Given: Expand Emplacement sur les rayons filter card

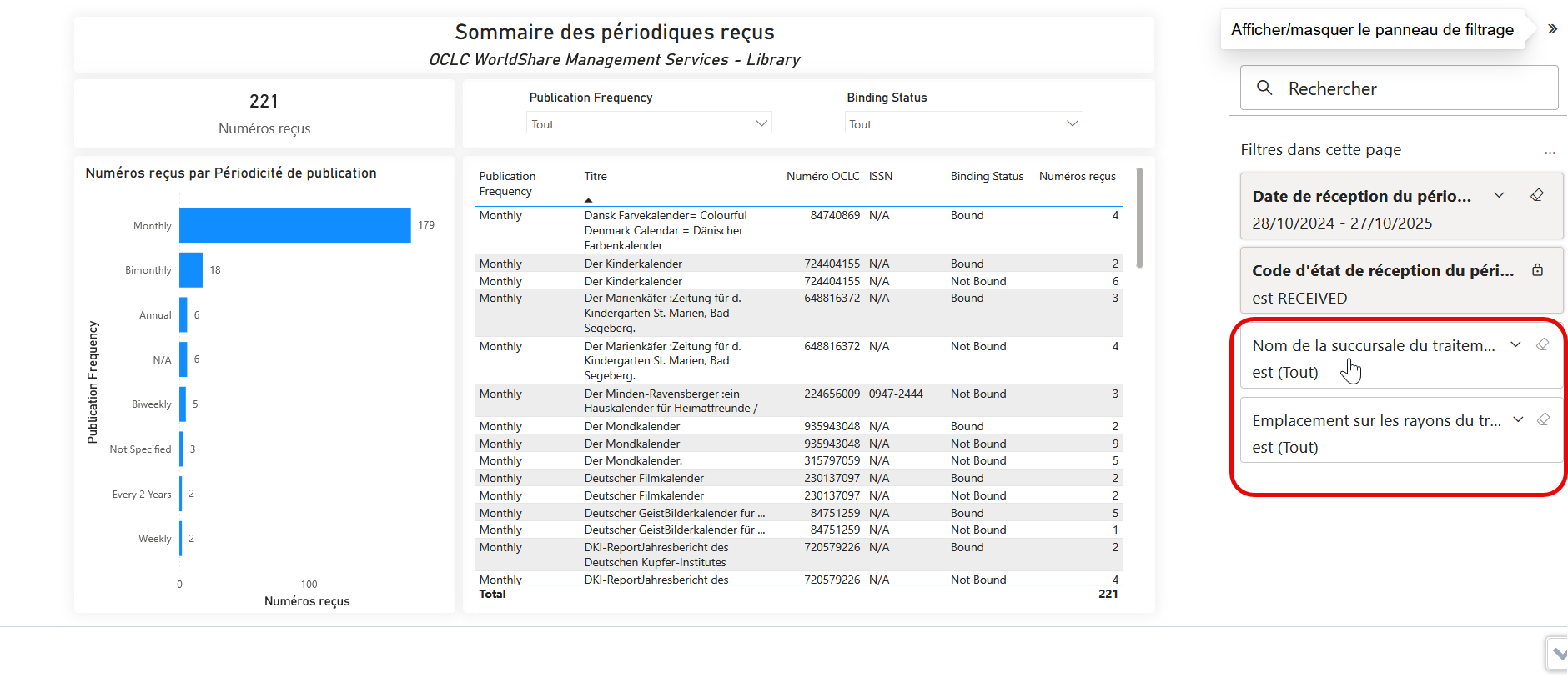Looking at the screenshot, I should pos(1518,419).
